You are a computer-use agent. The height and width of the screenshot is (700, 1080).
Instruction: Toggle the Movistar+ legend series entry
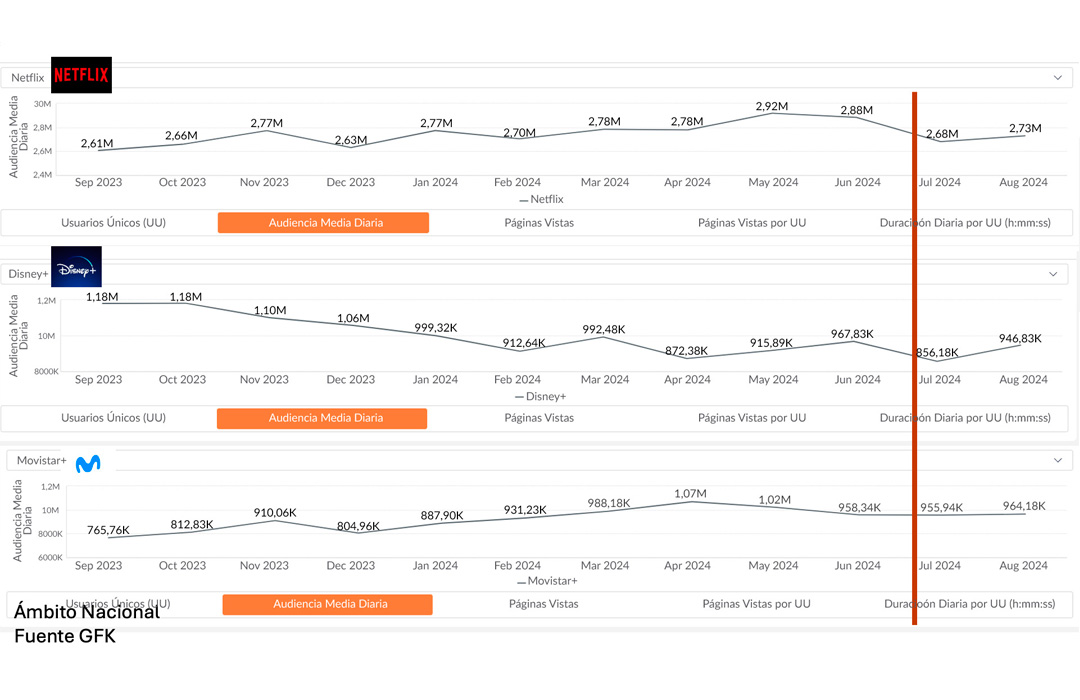(x=546, y=581)
